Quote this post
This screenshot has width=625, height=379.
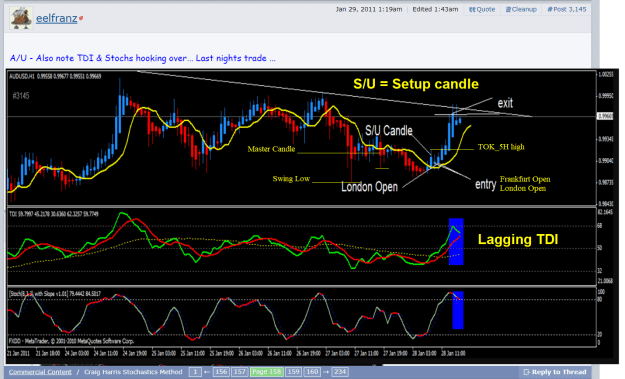(482, 9)
